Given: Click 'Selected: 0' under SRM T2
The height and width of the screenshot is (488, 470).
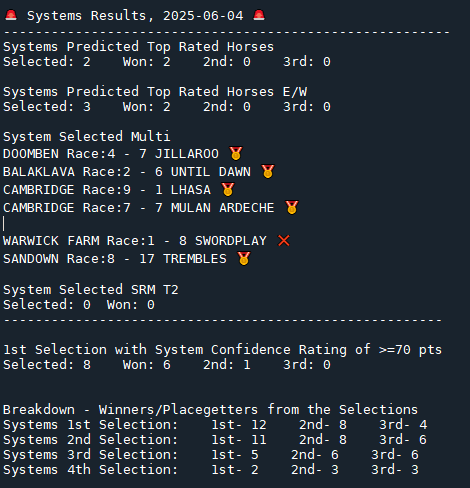Looking at the screenshot, I should coord(47,305).
